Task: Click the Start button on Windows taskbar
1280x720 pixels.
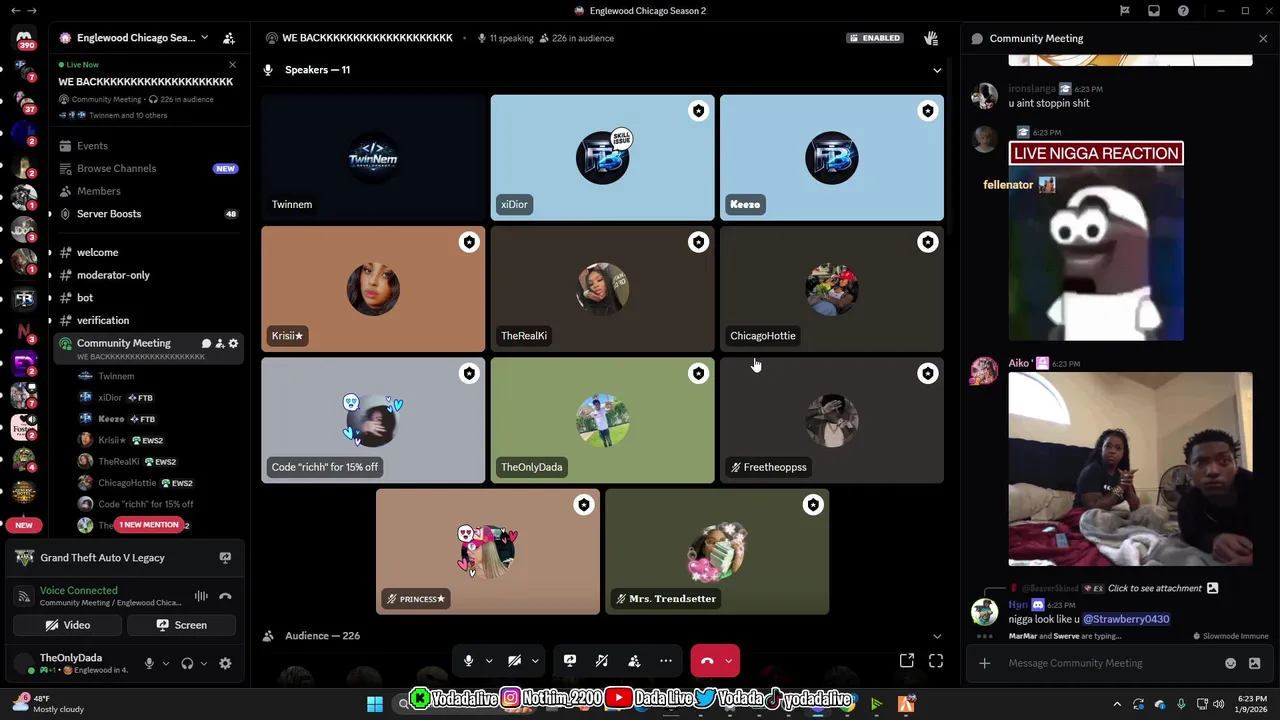Action: click(375, 704)
